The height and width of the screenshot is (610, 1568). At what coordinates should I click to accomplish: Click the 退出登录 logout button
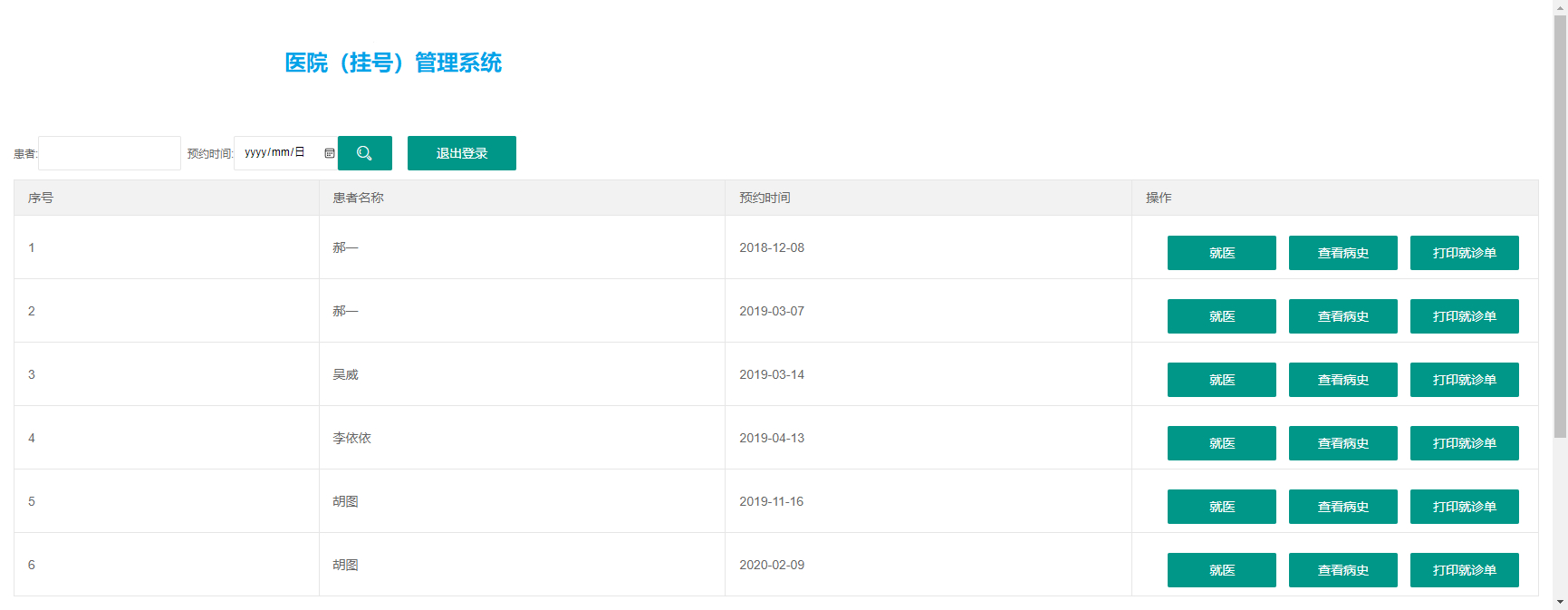461,153
